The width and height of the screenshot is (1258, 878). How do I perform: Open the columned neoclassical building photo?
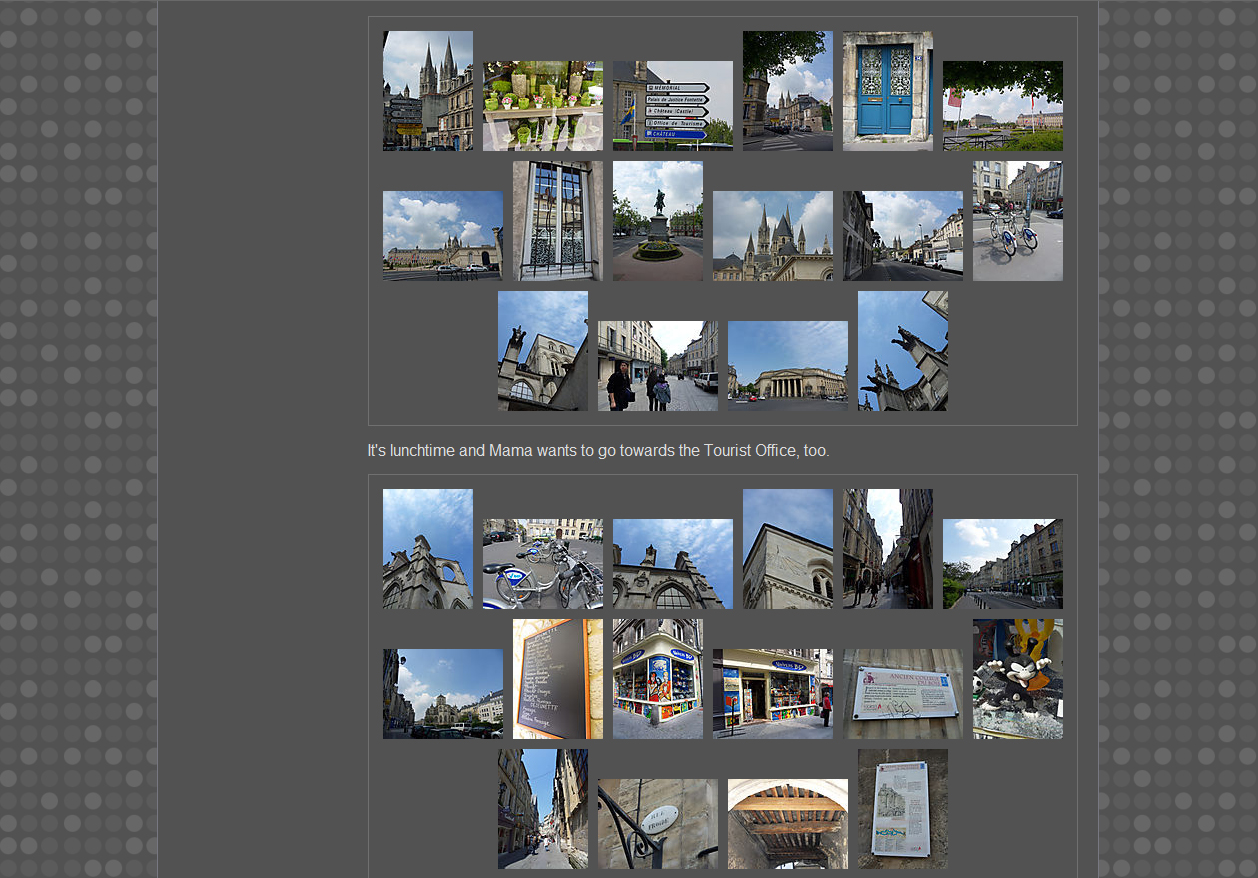tap(787, 366)
